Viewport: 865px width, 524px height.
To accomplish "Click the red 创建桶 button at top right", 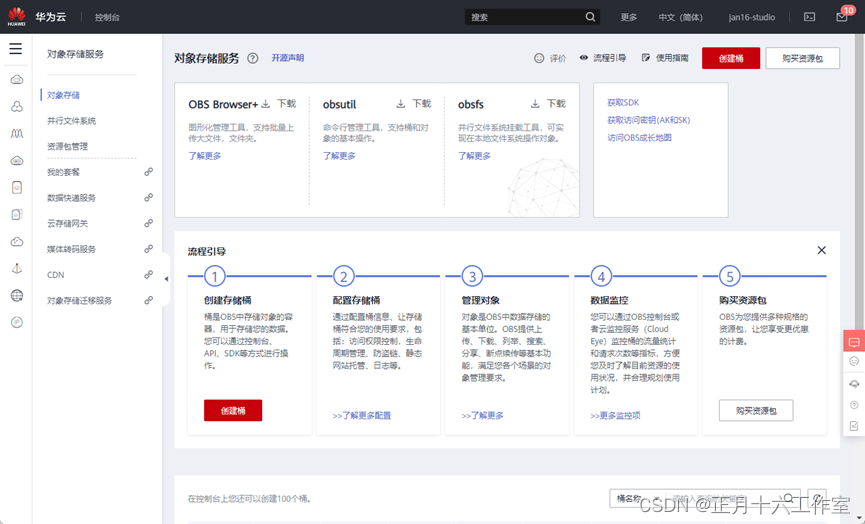I will (x=731, y=58).
